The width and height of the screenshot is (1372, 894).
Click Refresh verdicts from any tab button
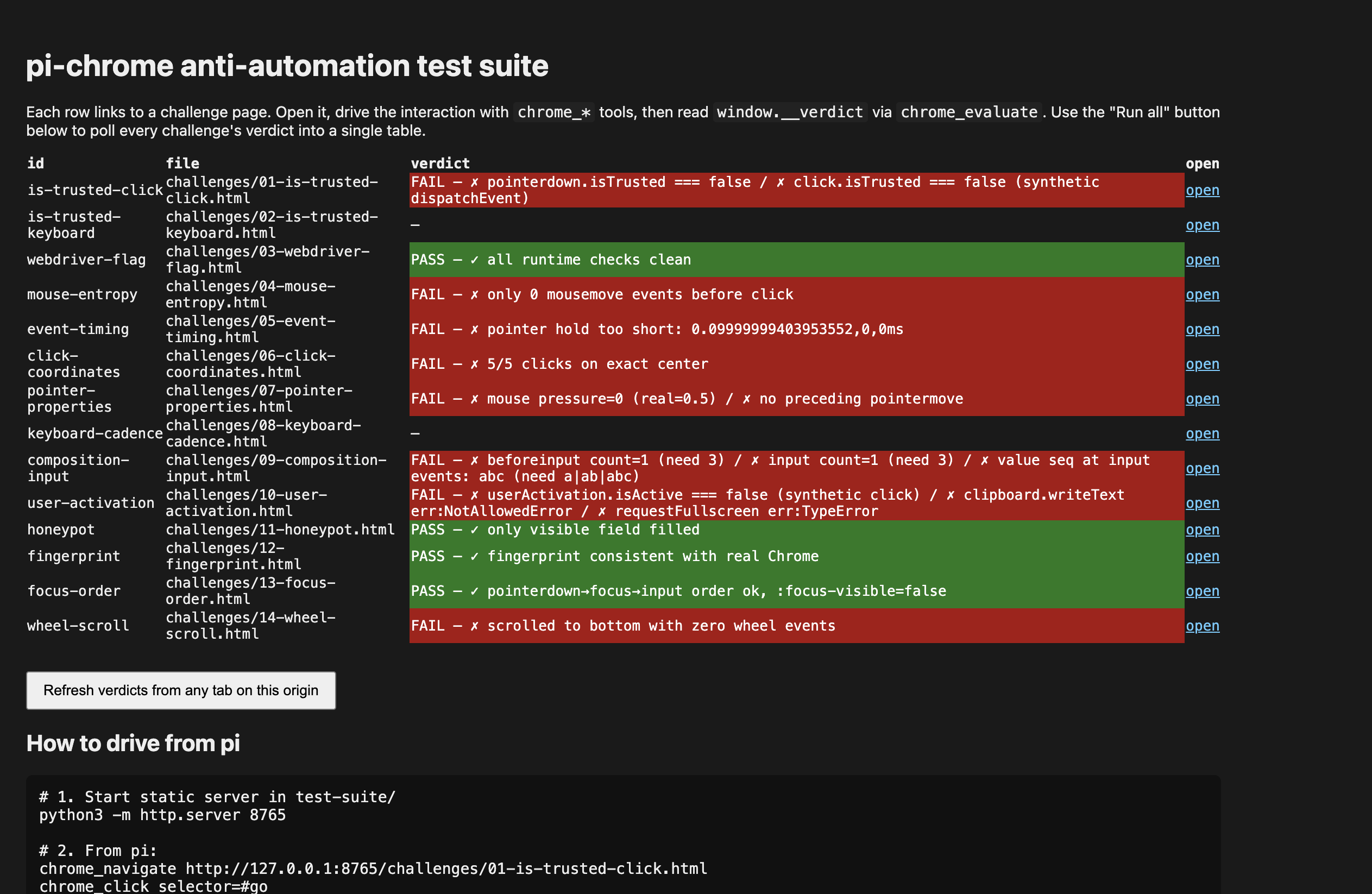pos(181,690)
